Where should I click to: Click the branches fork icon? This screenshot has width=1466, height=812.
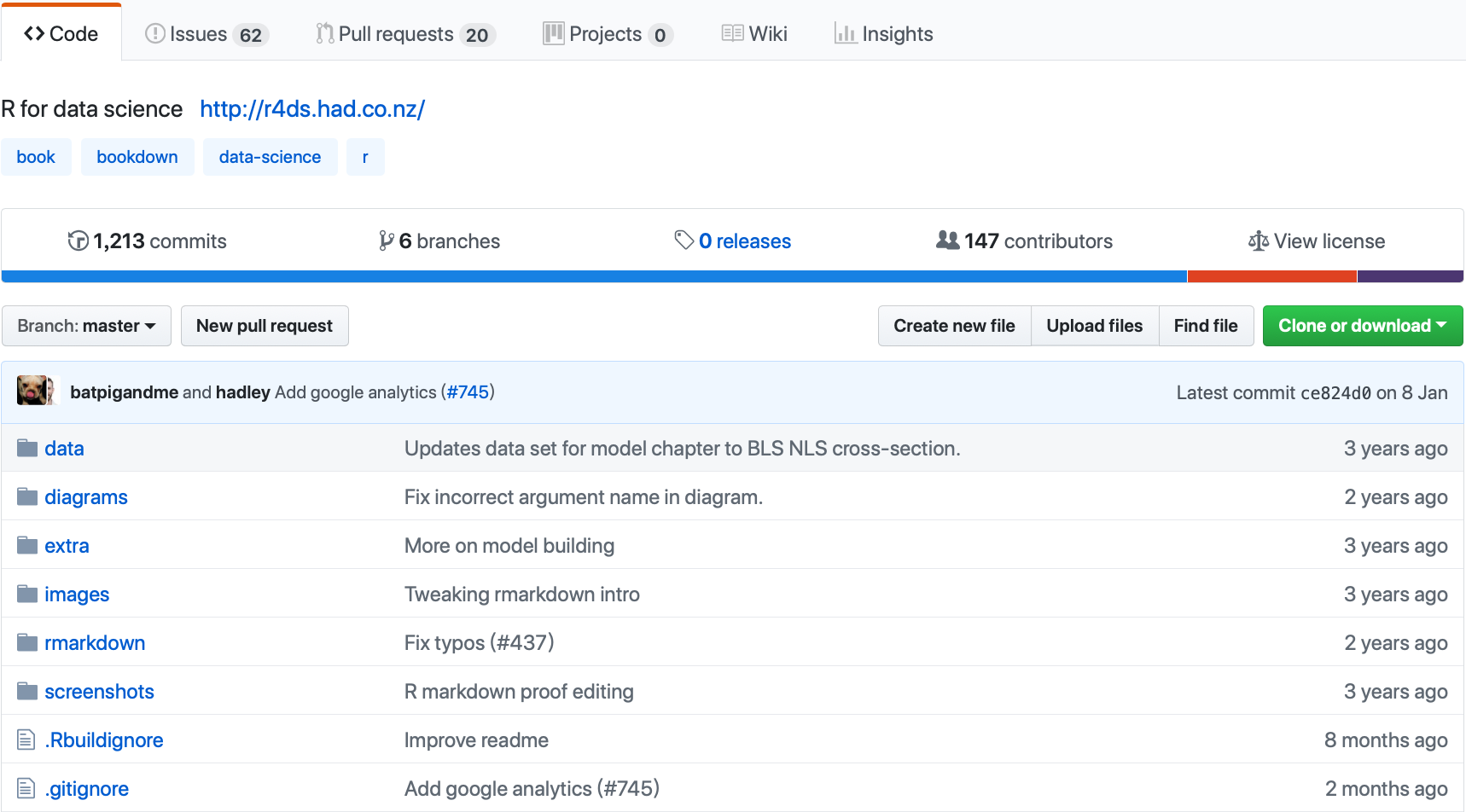[387, 241]
